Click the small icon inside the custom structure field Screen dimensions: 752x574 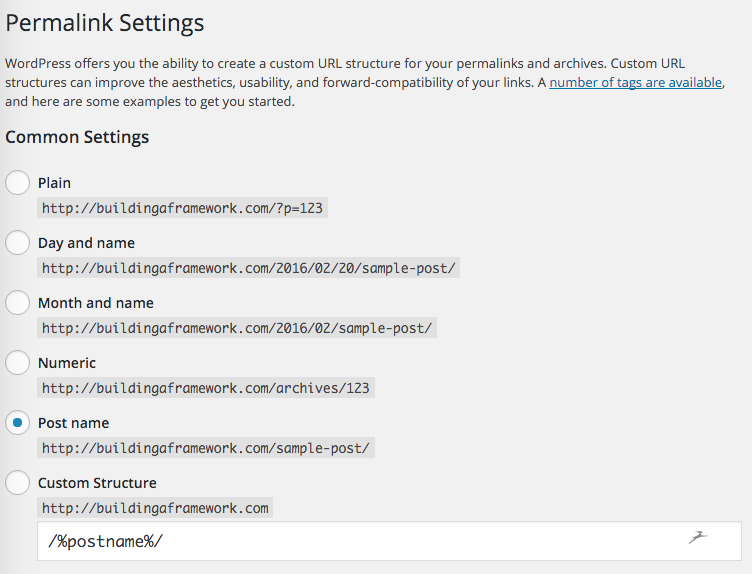698,538
